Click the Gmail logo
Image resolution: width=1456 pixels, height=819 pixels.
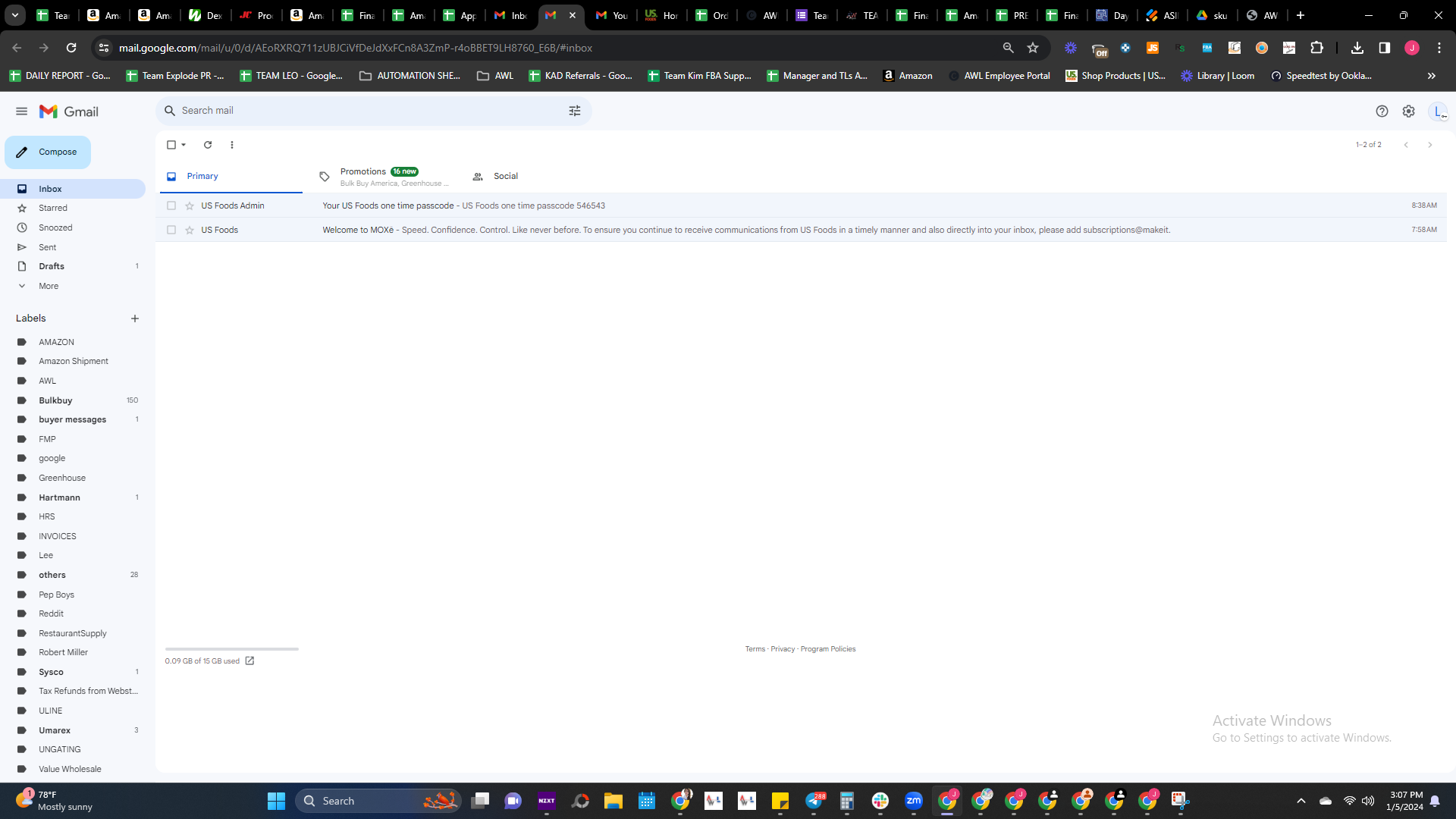pyautogui.click(x=69, y=111)
